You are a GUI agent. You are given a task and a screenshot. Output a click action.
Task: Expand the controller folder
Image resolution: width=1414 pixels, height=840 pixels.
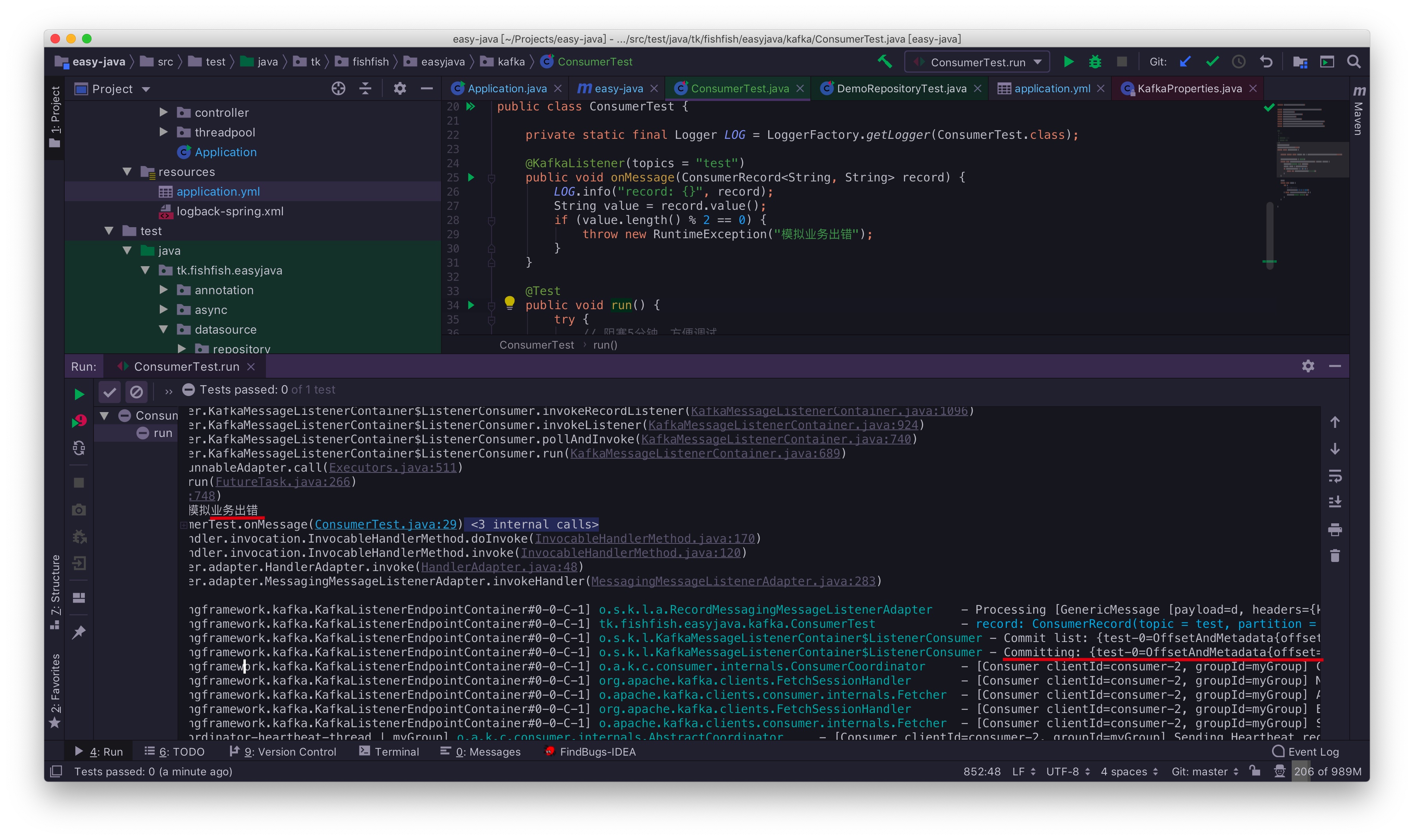coord(163,112)
